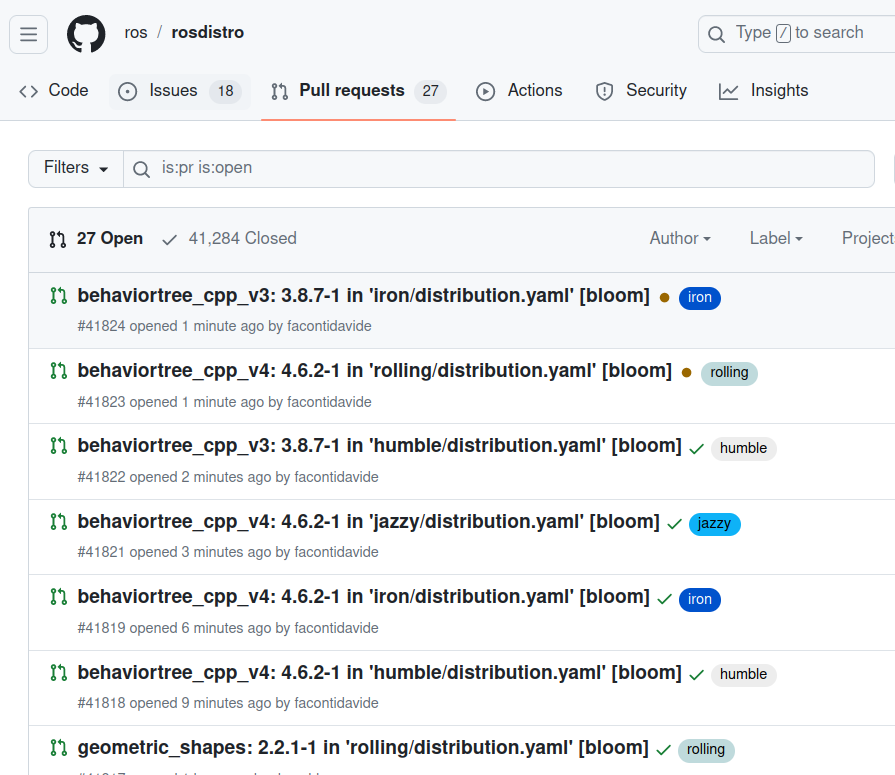Image resolution: width=895 pixels, height=775 pixels.
Task: Open PR behaviortree_cpp_v3 3.8.7-1 in iron
Action: click(x=364, y=296)
